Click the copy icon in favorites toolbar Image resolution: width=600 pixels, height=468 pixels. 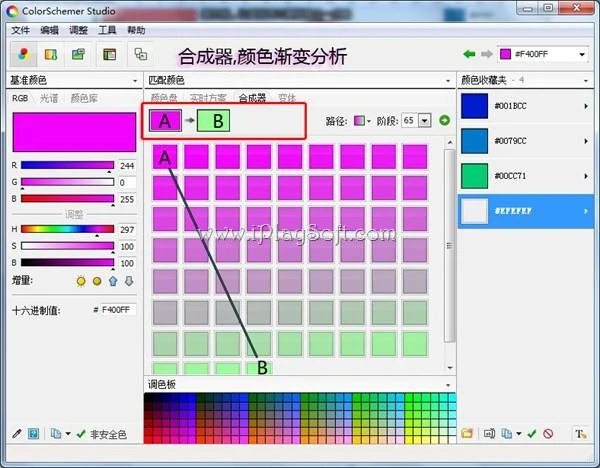pyautogui.click(x=507, y=434)
